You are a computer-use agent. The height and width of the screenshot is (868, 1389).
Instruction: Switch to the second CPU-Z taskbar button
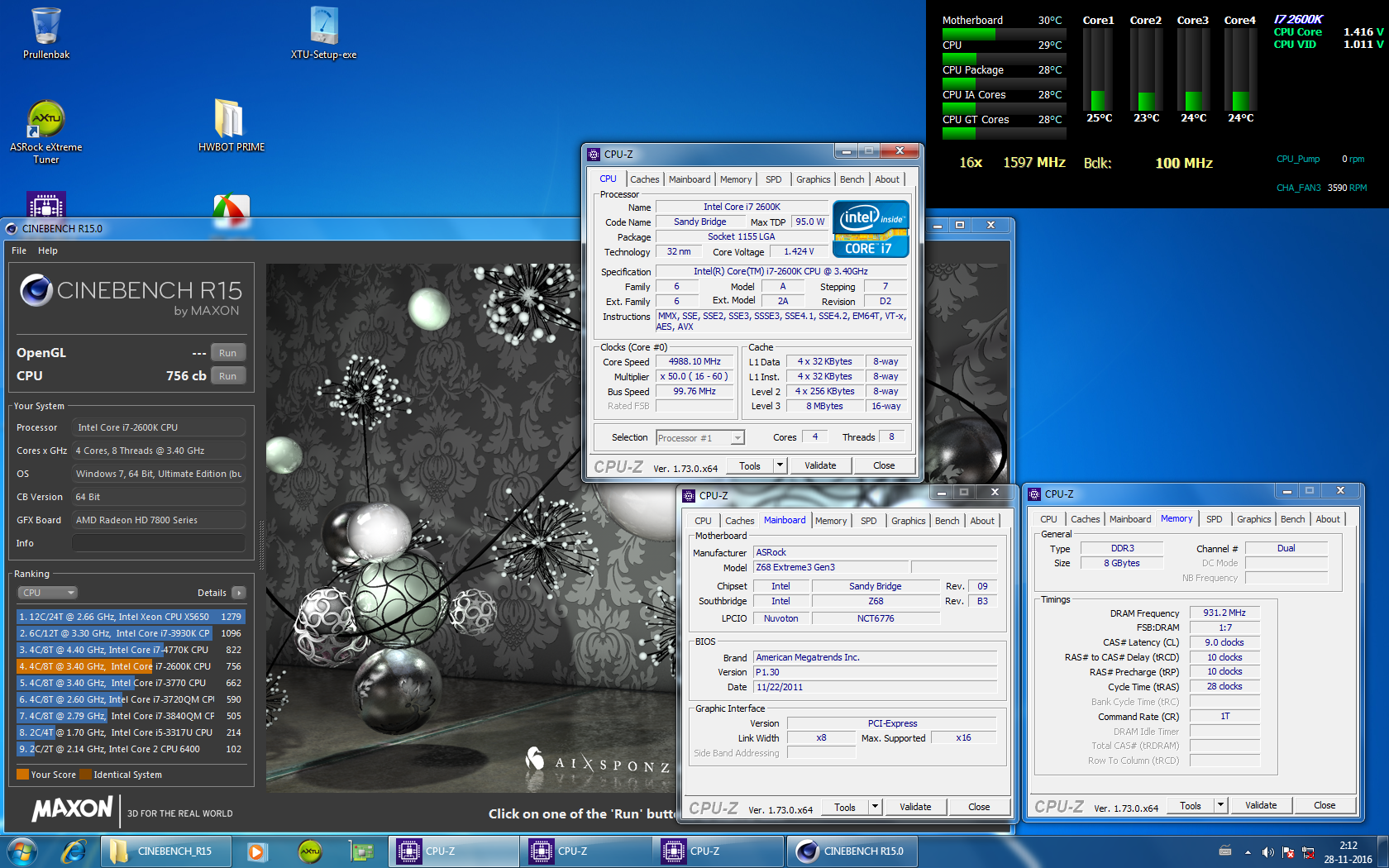[585, 851]
